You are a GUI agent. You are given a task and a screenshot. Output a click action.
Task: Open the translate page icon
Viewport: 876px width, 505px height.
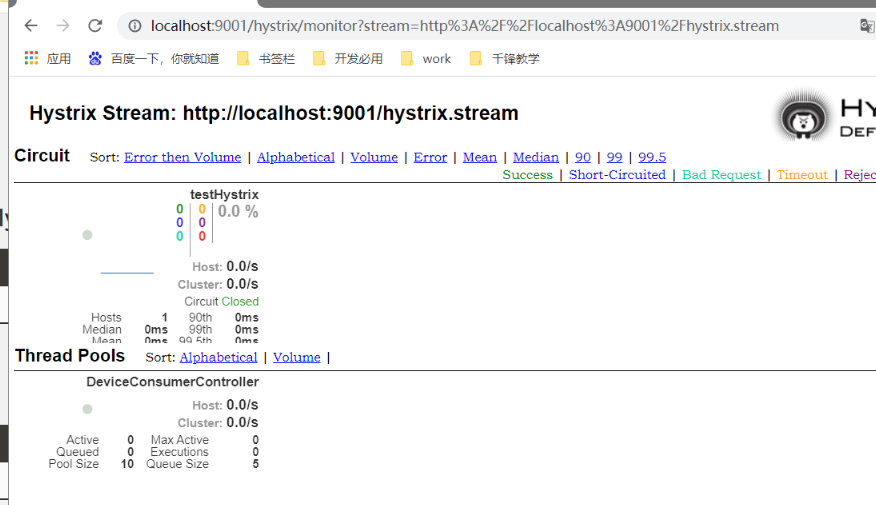(x=867, y=26)
